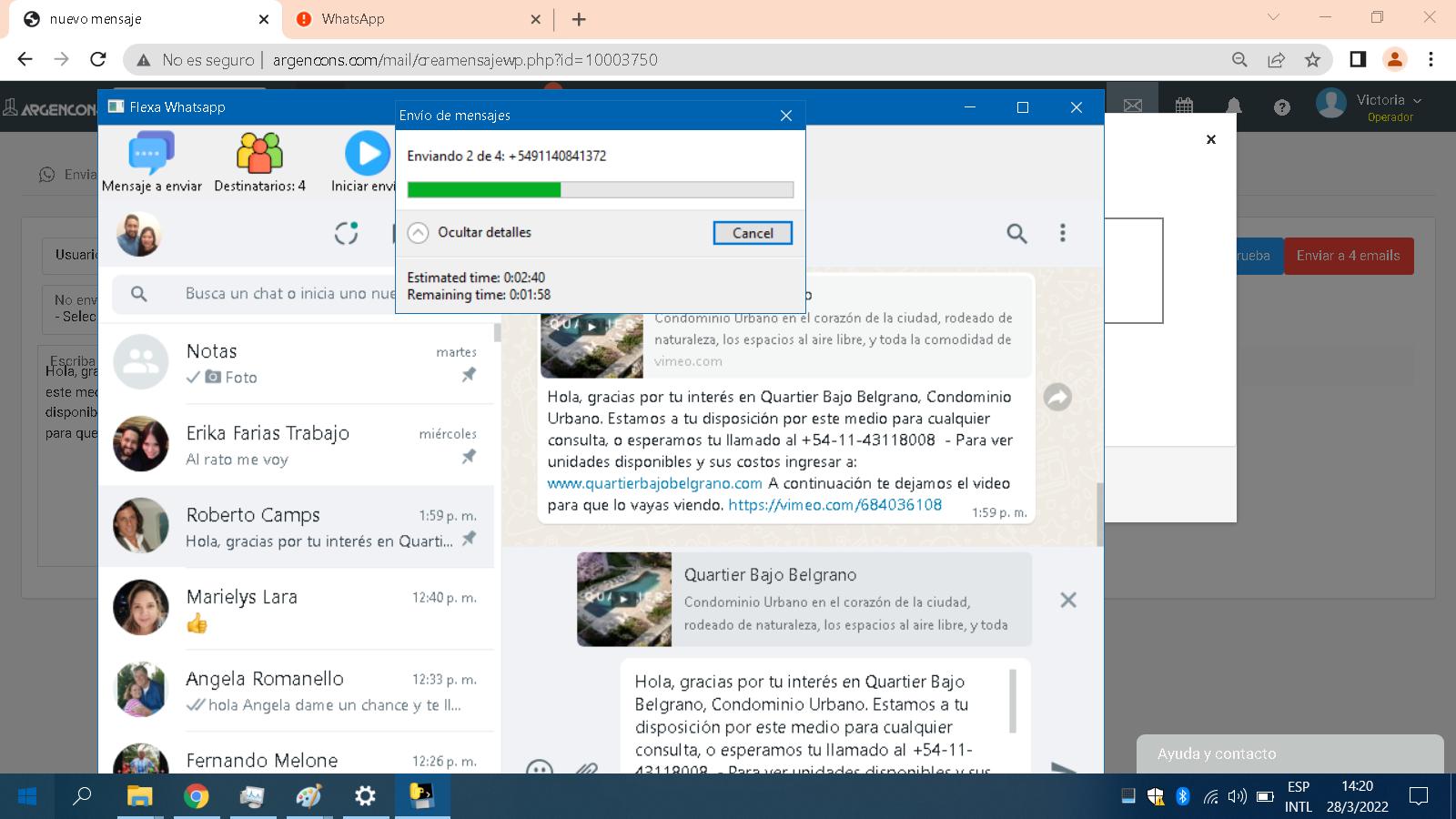Open Ayuda y contacto widget
Screen dimensions: 1456x819
click(x=1289, y=753)
